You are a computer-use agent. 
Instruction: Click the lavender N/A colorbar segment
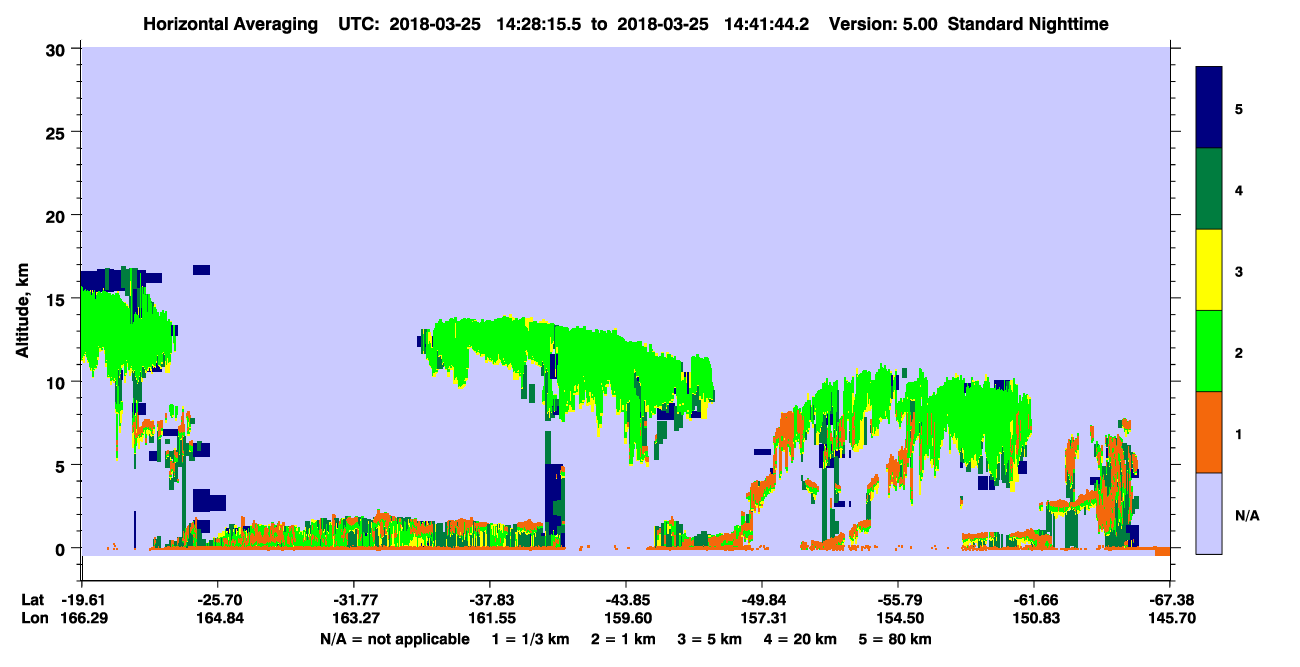1209,513
